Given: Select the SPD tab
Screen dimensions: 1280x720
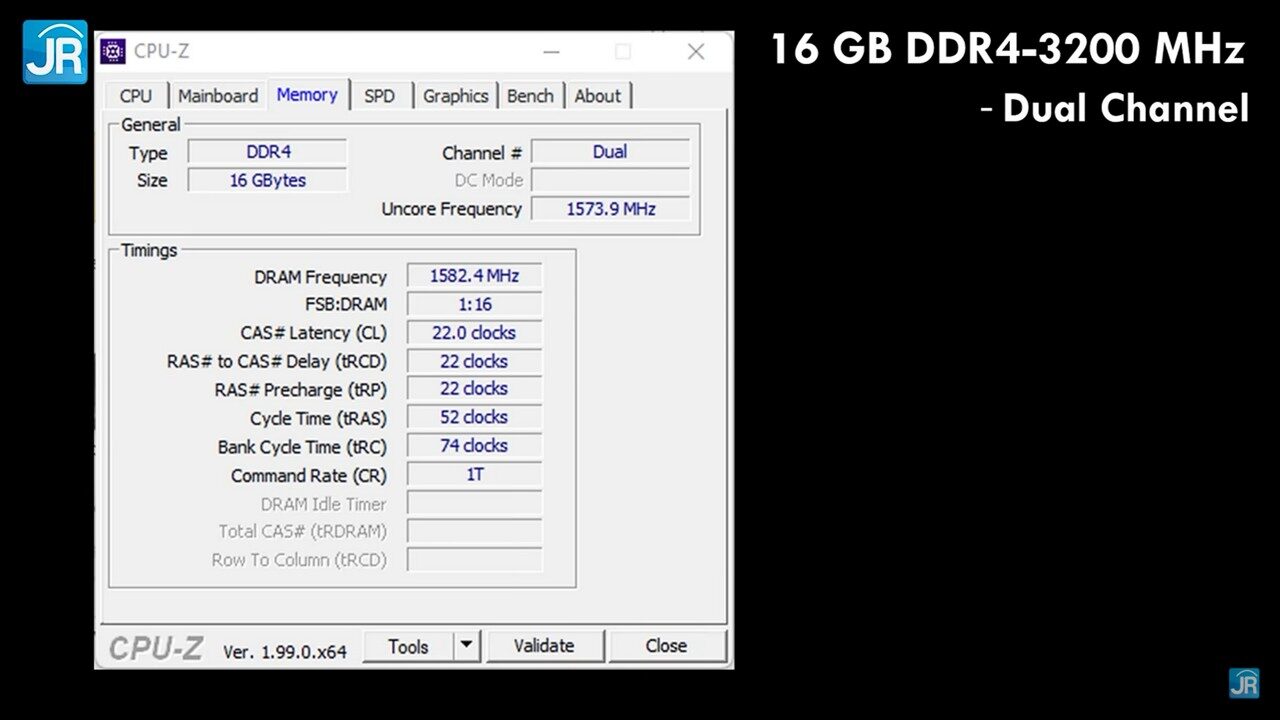Looking at the screenshot, I should (x=380, y=95).
